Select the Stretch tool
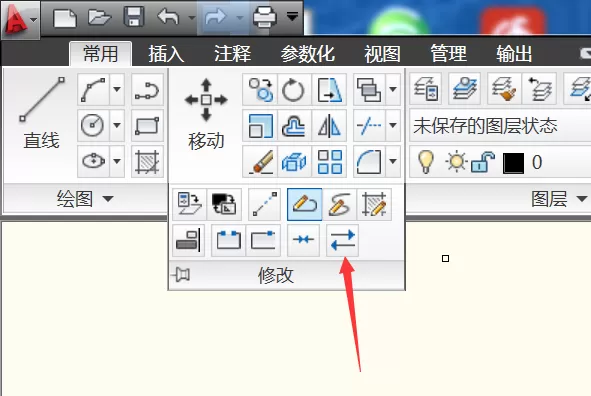The height and width of the screenshot is (396, 591). click(x=329, y=90)
